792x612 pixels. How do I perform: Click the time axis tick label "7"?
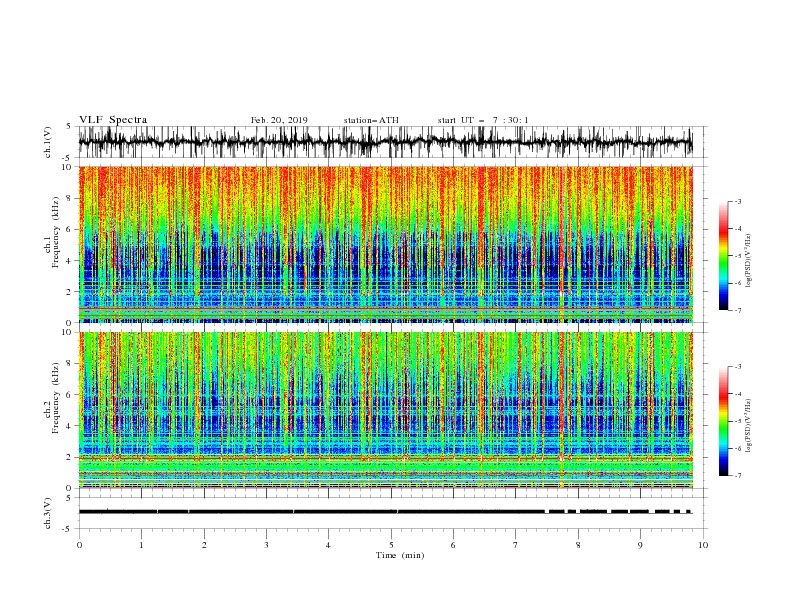point(516,545)
